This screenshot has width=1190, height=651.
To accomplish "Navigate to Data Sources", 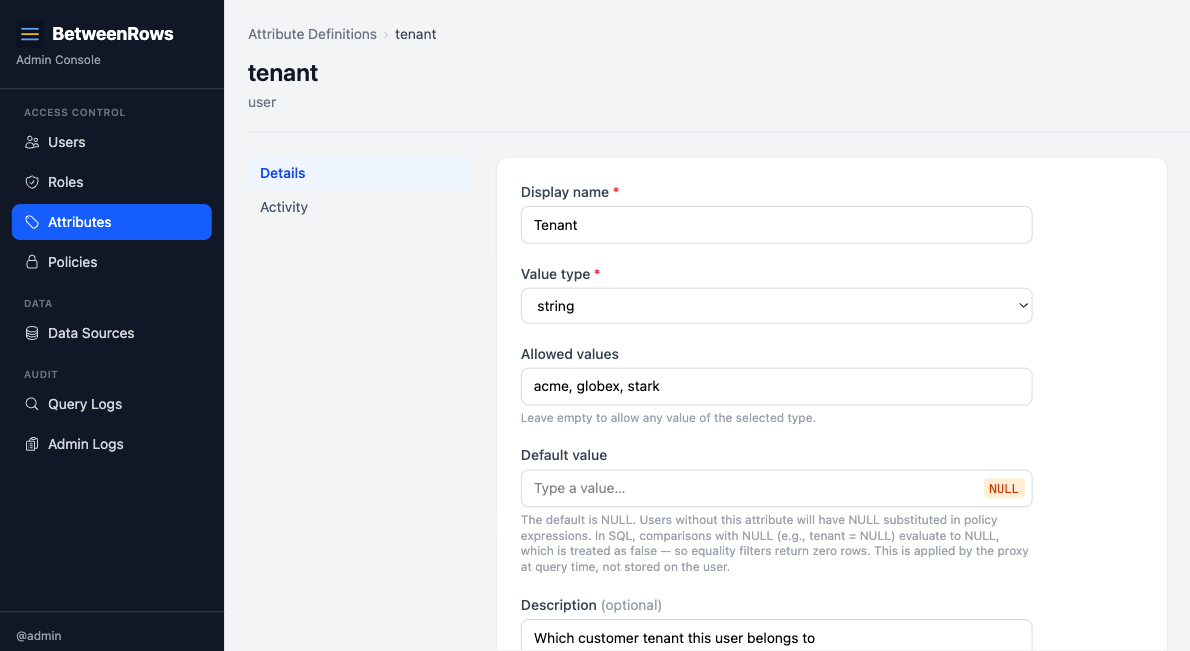I will coord(112,333).
